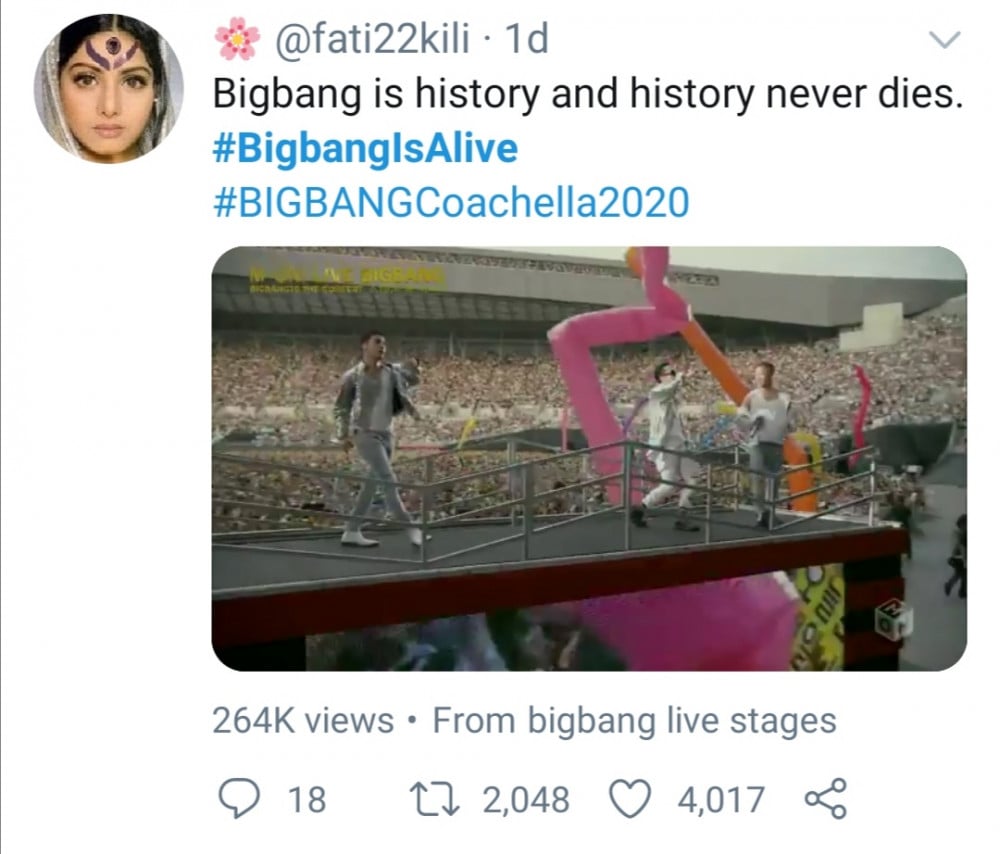Open the share icon on the tweet
Screen dimensions: 1000x854
[826, 799]
